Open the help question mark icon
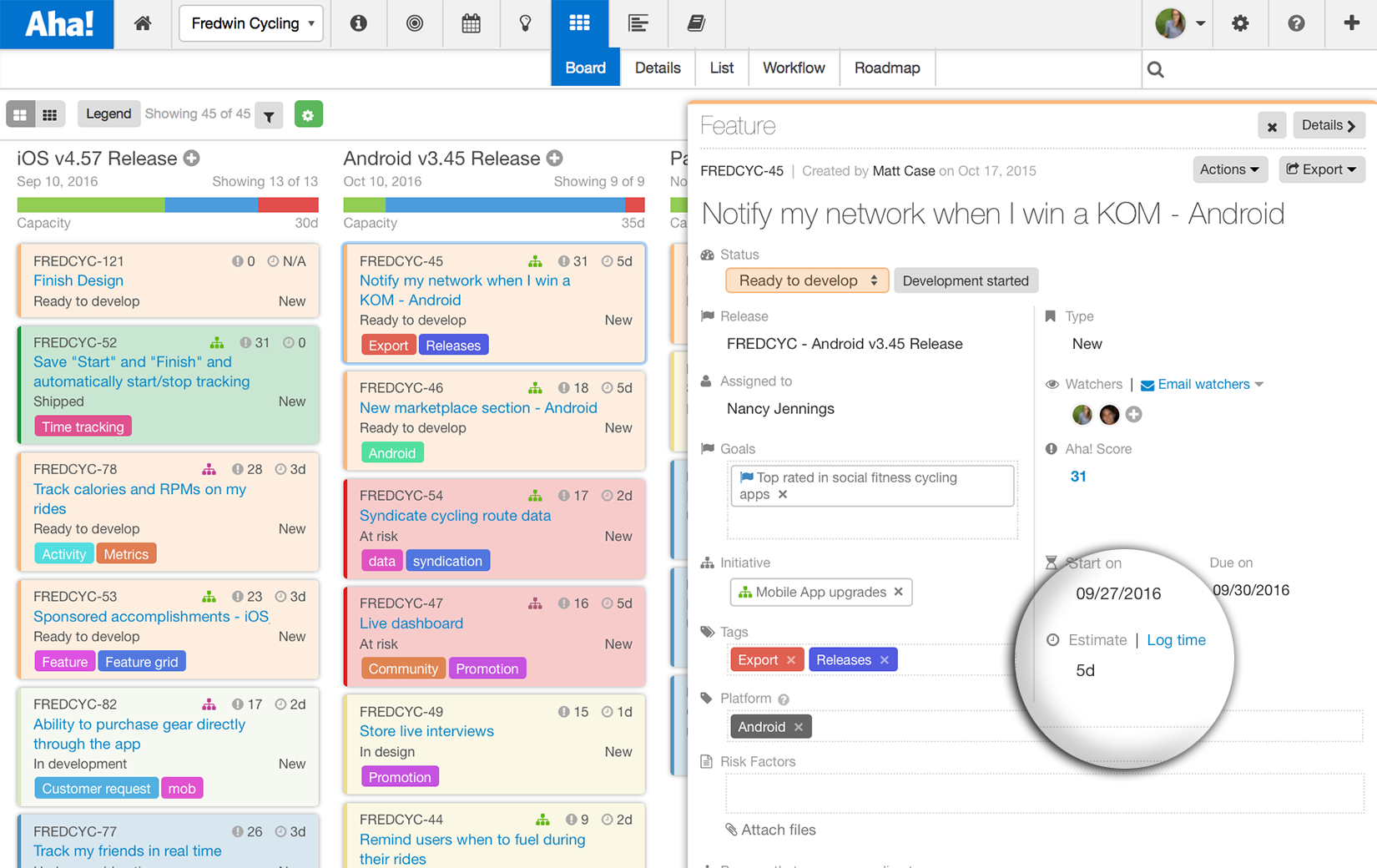This screenshot has width=1377, height=868. [1296, 23]
